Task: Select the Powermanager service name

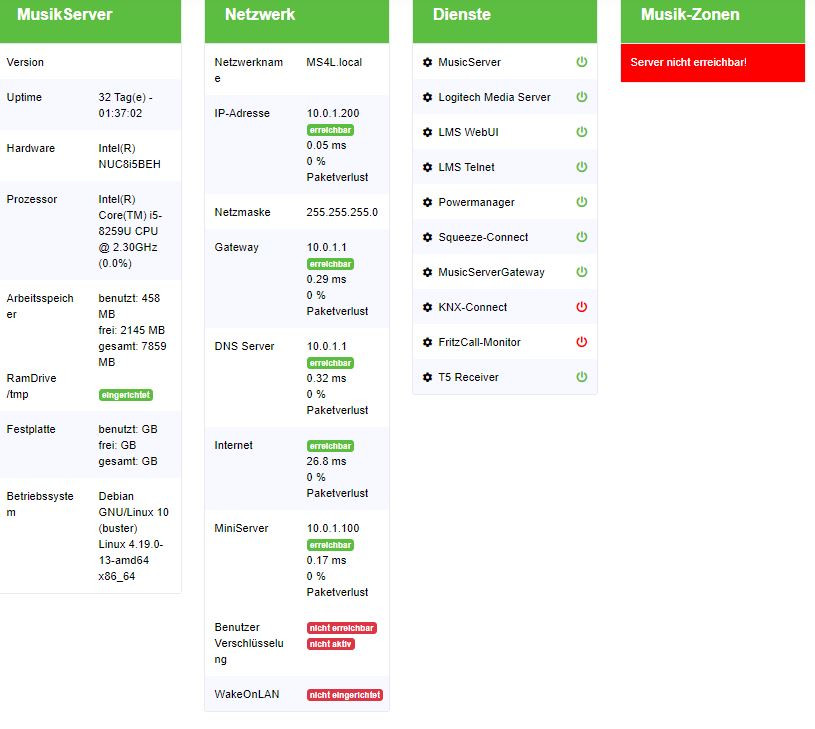Action: coord(477,202)
